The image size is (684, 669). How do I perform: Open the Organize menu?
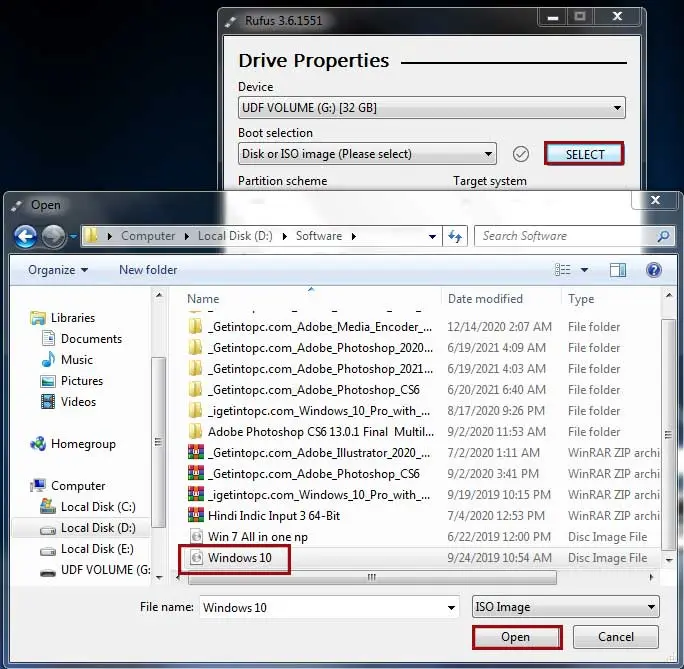[58, 270]
